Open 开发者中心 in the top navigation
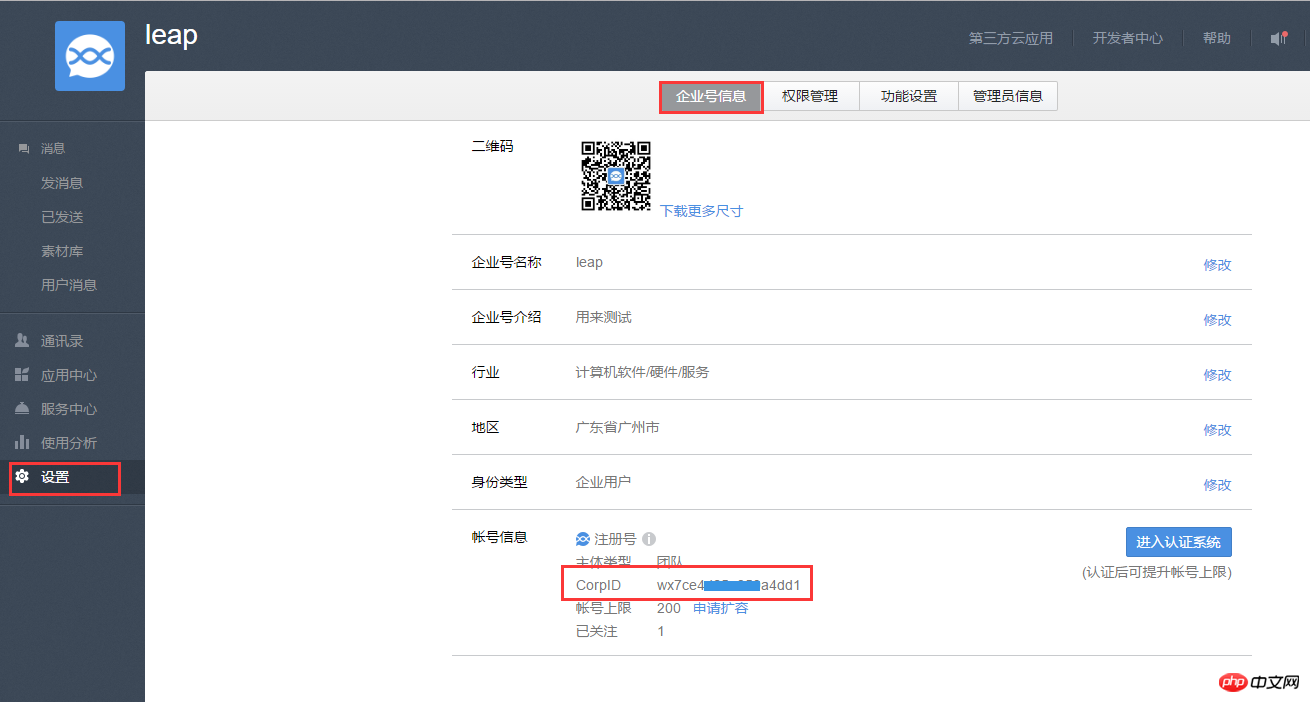This screenshot has height=702, width=1310. [x=1127, y=38]
